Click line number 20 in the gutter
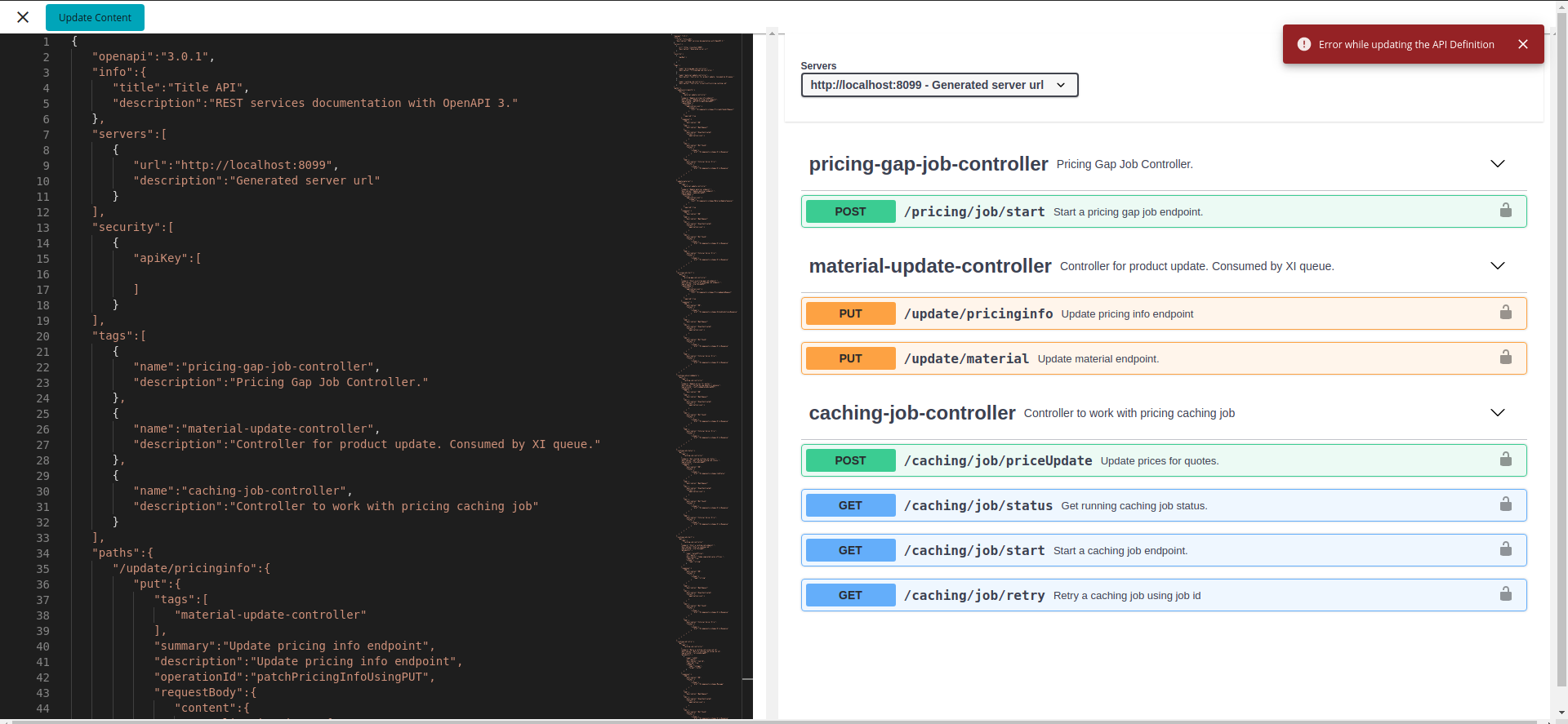This screenshot has width=1568, height=724. coord(42,336)
